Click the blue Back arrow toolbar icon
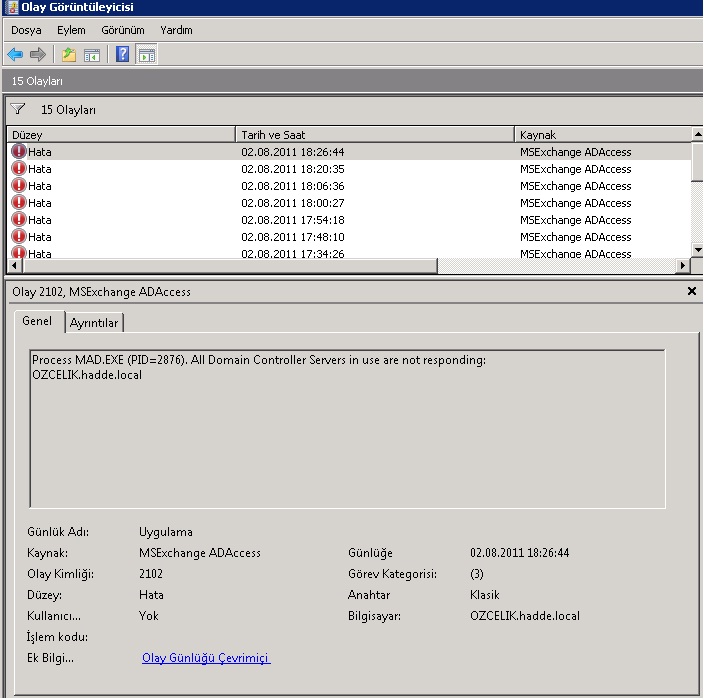 pos(15,55)
